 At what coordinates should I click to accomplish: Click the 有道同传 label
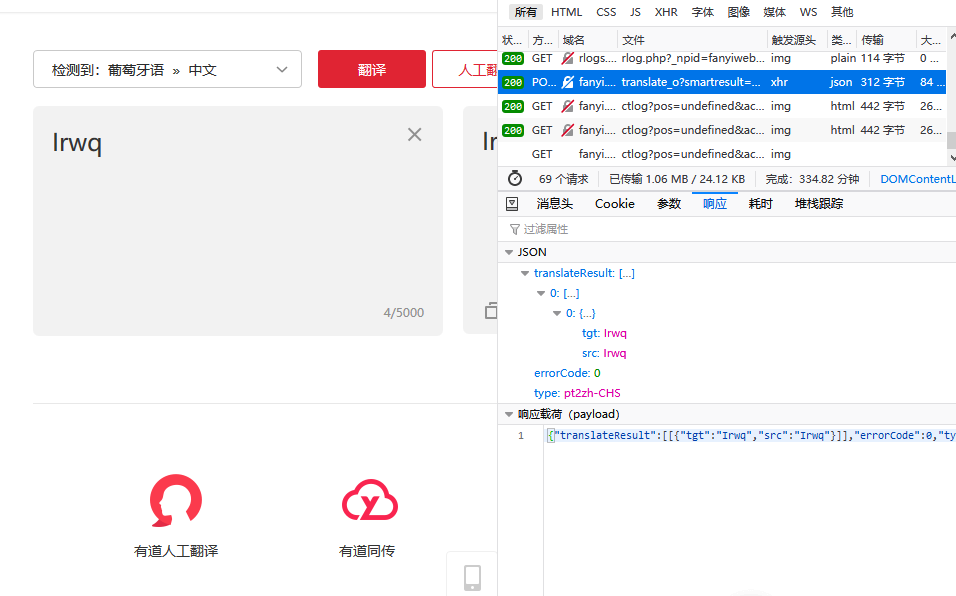click(367, 551)
